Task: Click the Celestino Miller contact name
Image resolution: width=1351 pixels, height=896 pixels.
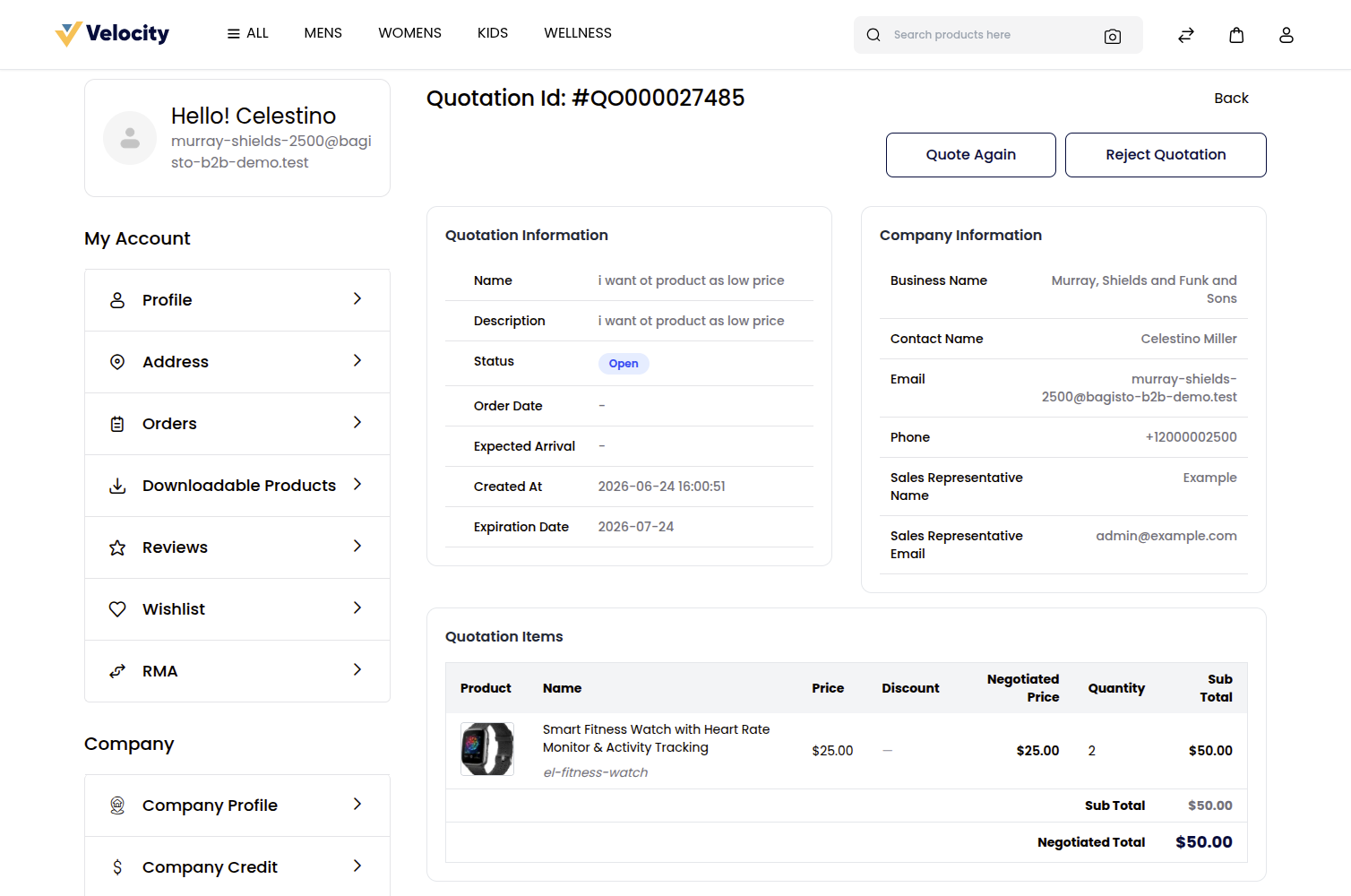Action: click(1189, 339)
